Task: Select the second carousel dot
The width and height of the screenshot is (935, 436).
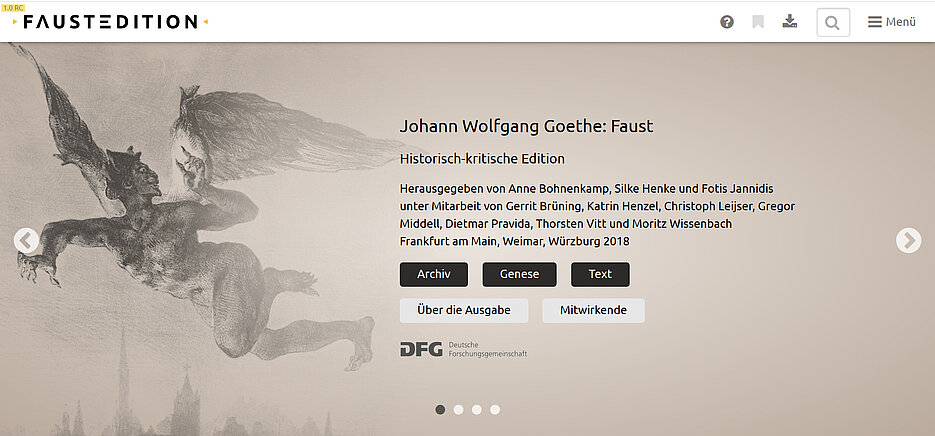Action: [458, 410]
